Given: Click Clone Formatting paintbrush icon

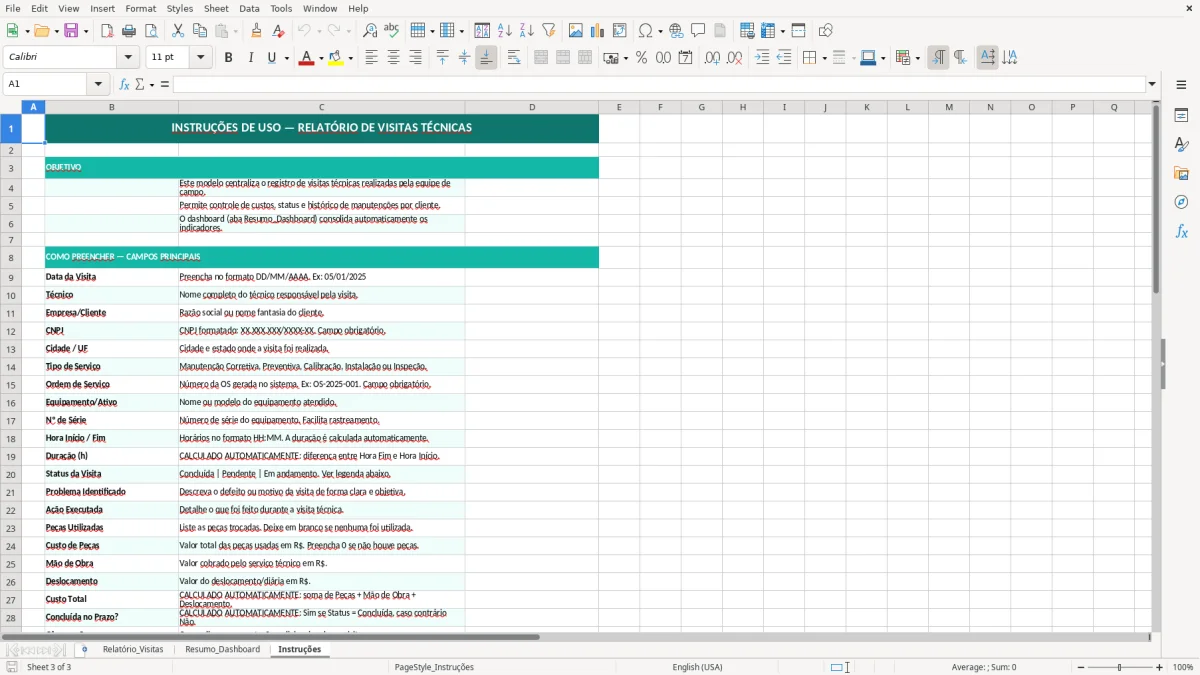Looking at the screenshot, I should coord(256,31).
